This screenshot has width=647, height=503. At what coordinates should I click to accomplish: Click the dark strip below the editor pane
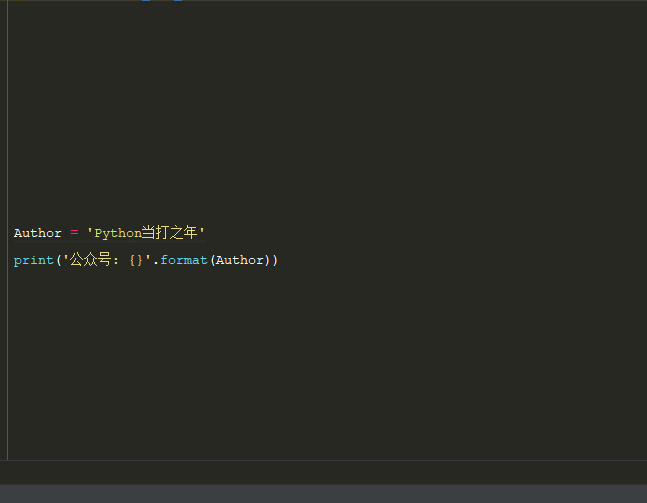tap(324, 472)
